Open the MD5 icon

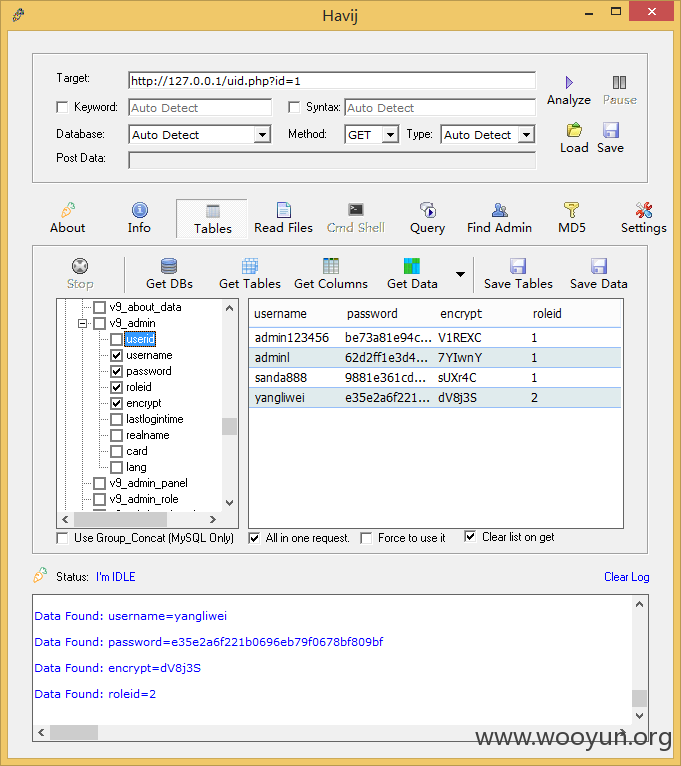click(x=572, y=210)
